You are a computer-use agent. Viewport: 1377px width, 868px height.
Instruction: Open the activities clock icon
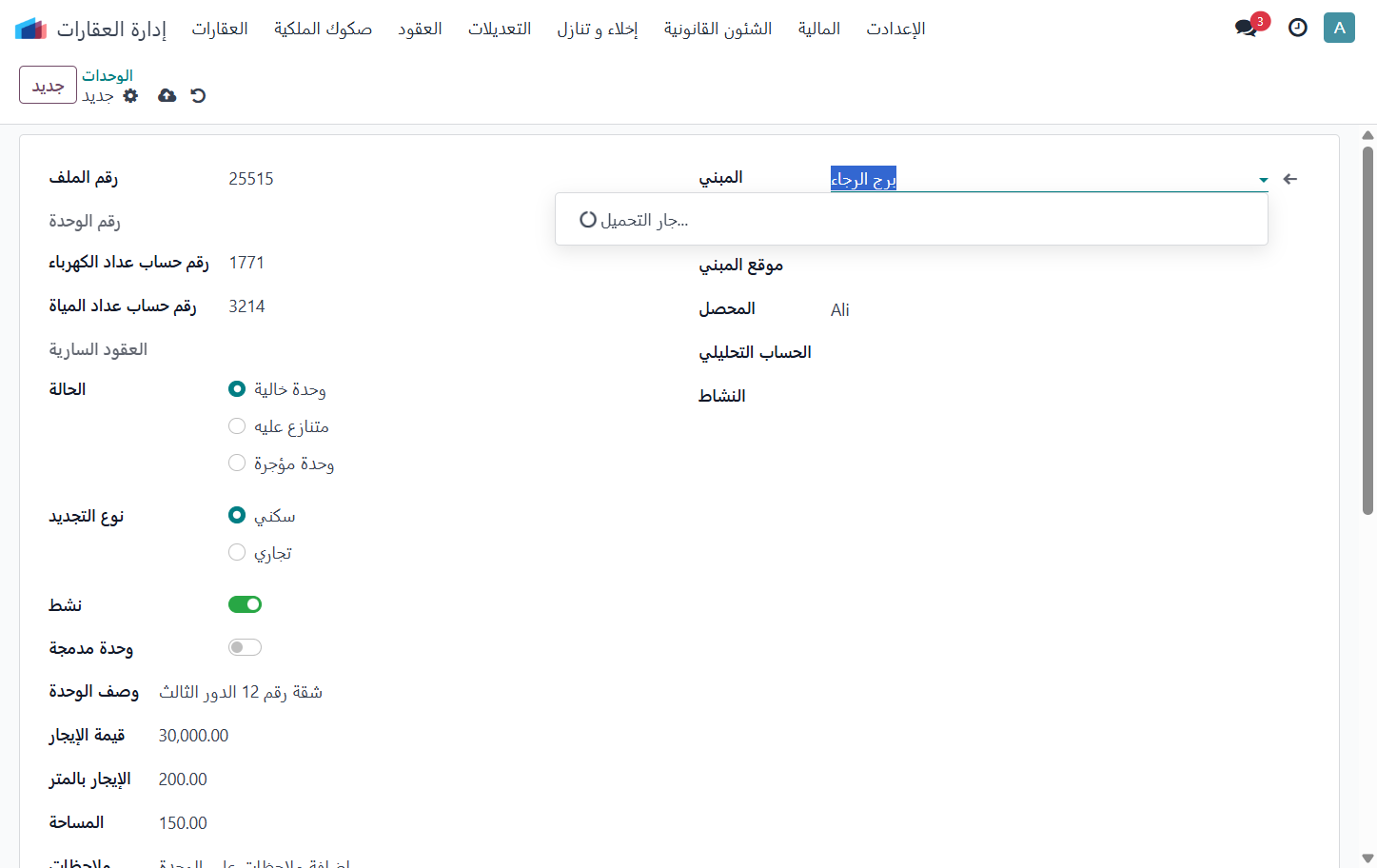pyautogui.click(x=1297, y=28)
